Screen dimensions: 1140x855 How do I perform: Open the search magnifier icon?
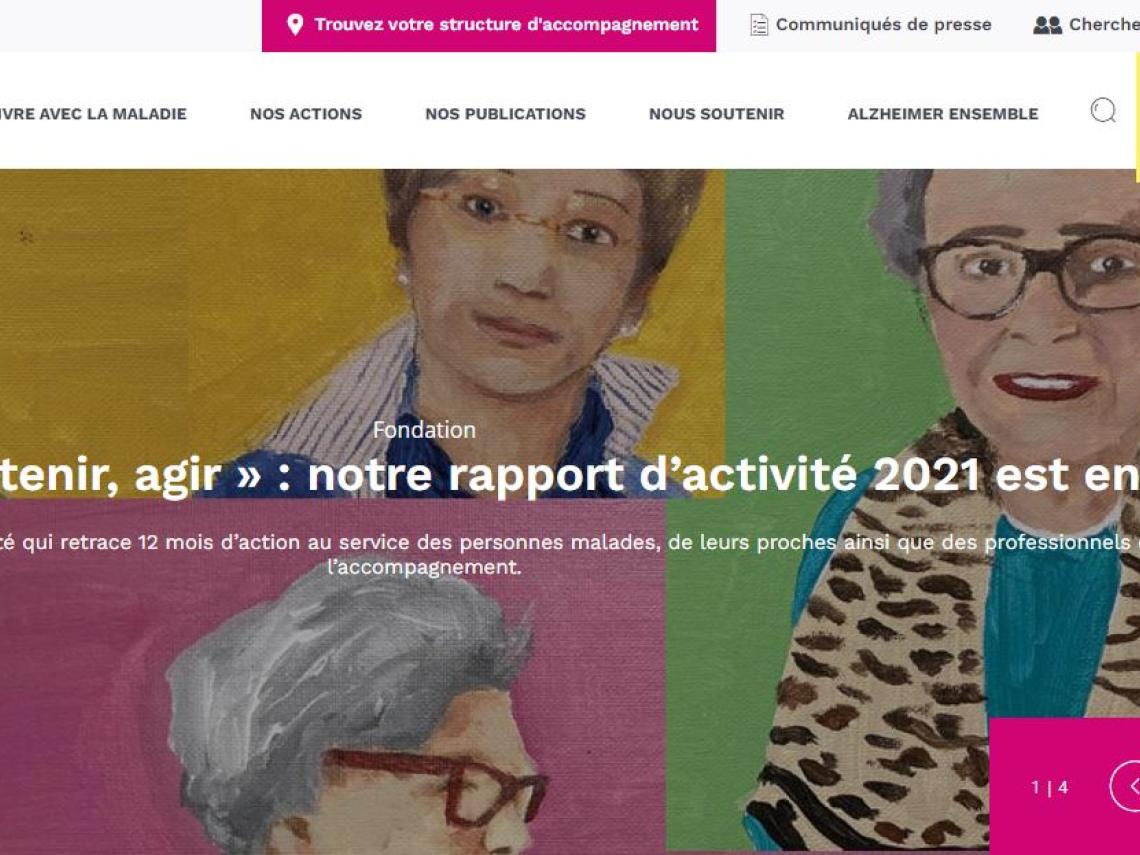coord(1103,111)
